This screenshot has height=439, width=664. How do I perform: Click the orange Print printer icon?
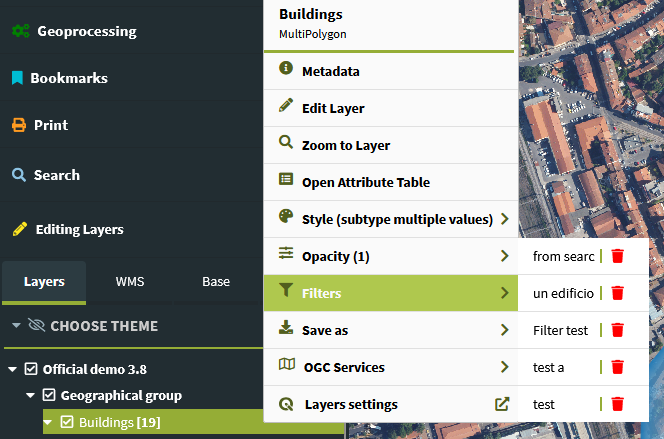pyautogui.click(x=19, y=125)
